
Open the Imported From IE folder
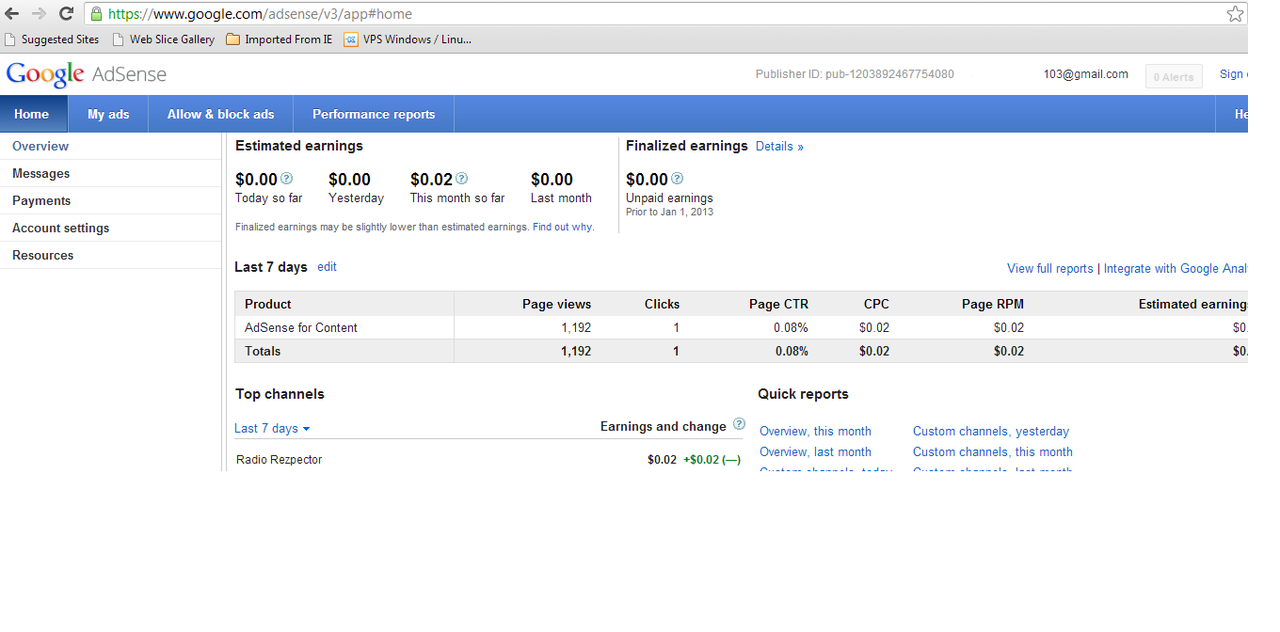[x=279, y=40]
